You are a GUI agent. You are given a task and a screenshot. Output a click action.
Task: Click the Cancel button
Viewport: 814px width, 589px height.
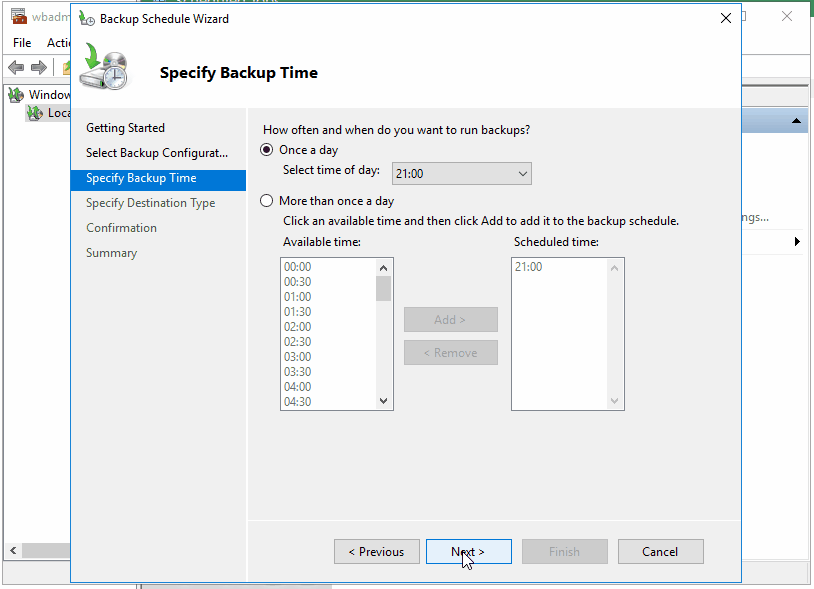tap(660, 551)
